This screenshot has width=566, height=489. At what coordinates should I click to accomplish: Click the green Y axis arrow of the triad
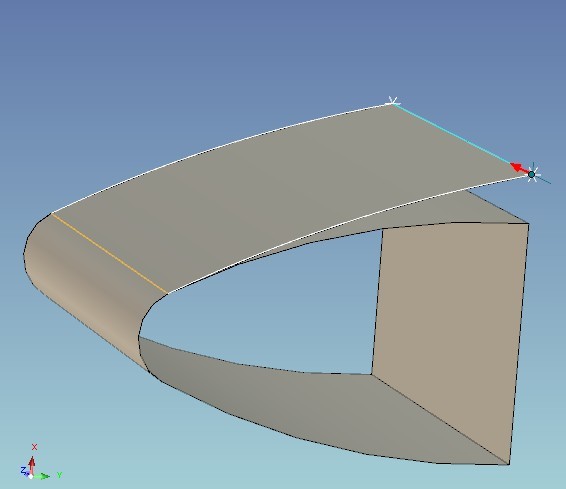click(43, 476)
